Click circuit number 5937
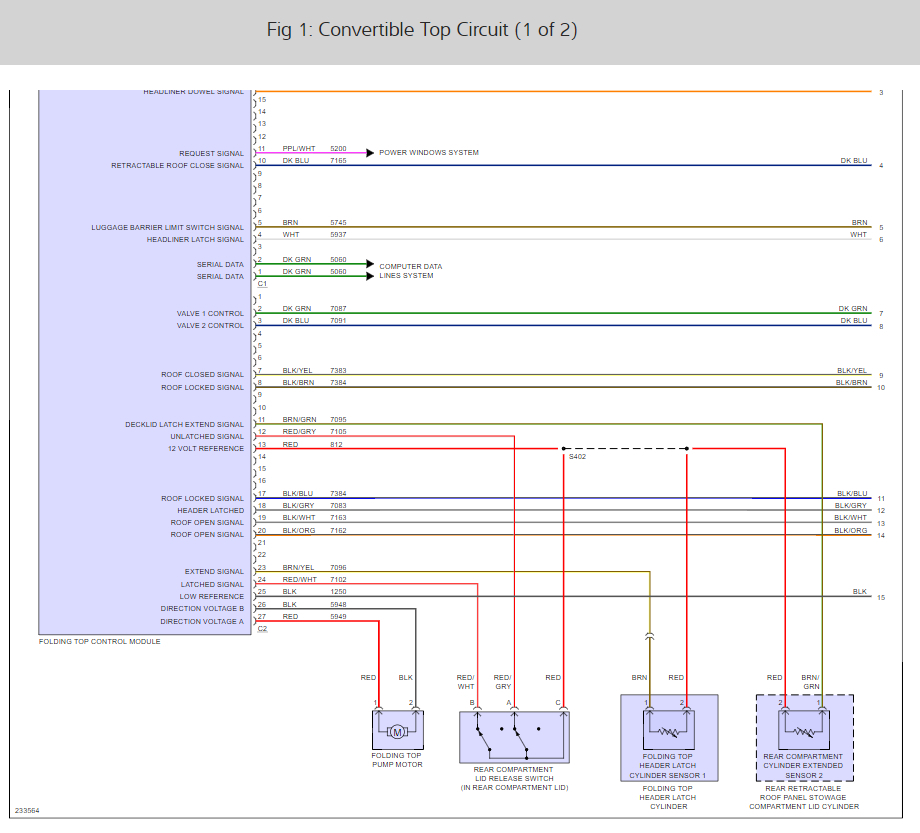 (x=339, y=235)
